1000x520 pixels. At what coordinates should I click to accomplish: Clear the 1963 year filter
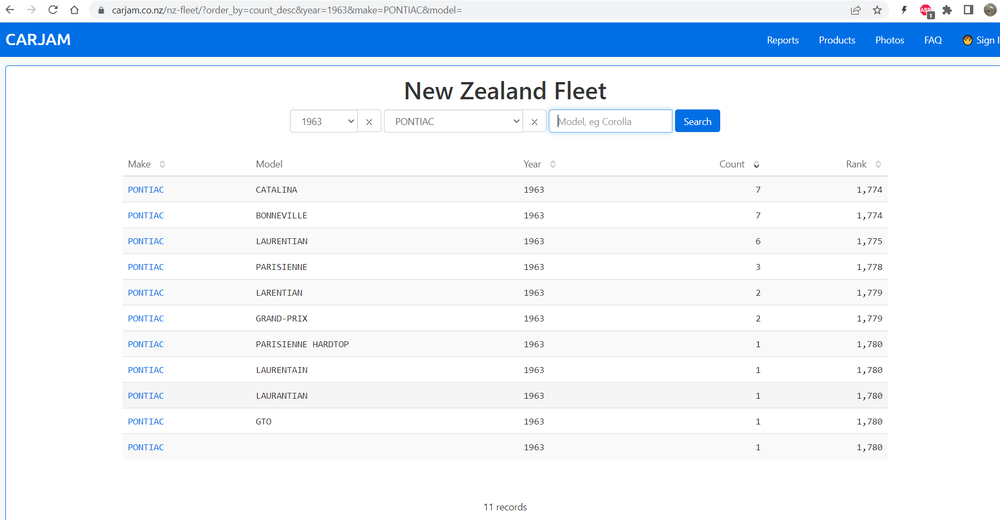[369, 121]
